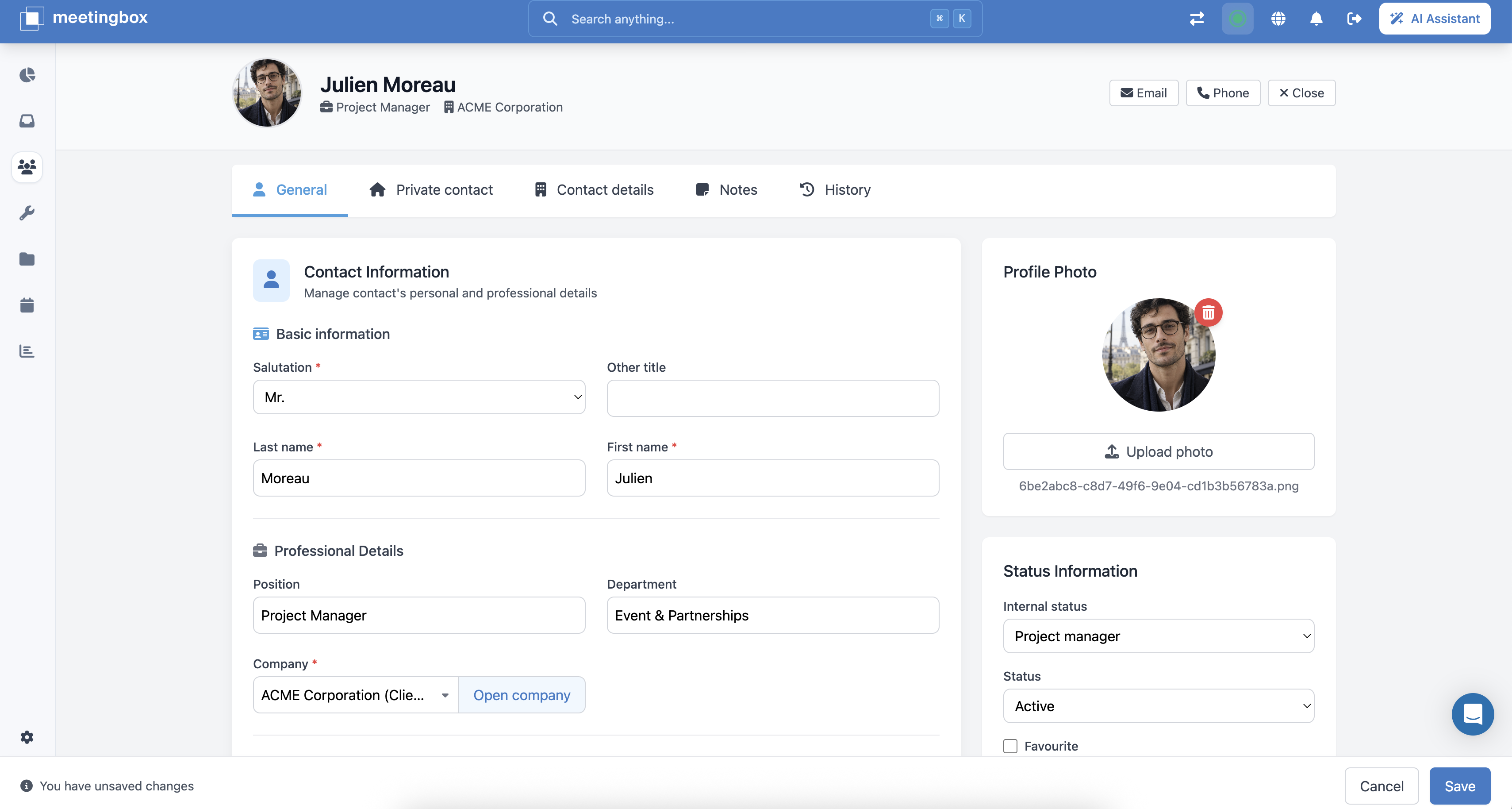The height and width of the screenshot is (809, 1512).
Task: Open the Notes tab
Action: [x=727, y=189]
